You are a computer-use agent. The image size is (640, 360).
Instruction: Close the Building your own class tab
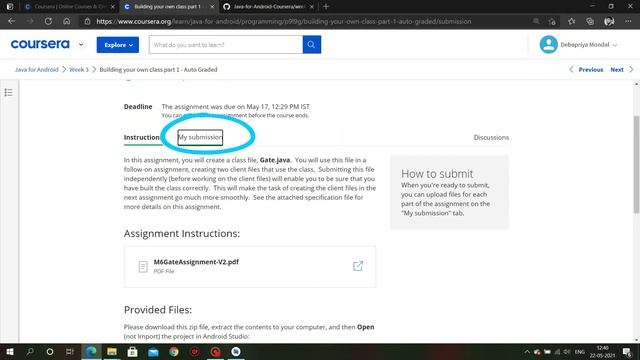[212, 7]
